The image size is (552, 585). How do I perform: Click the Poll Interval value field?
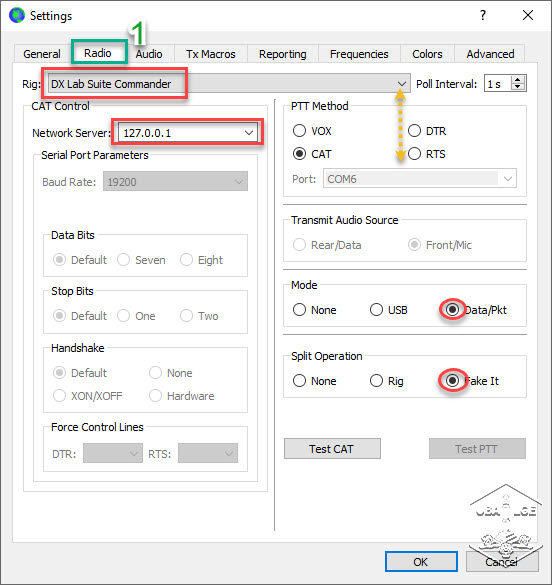click(x=498, y=84)
